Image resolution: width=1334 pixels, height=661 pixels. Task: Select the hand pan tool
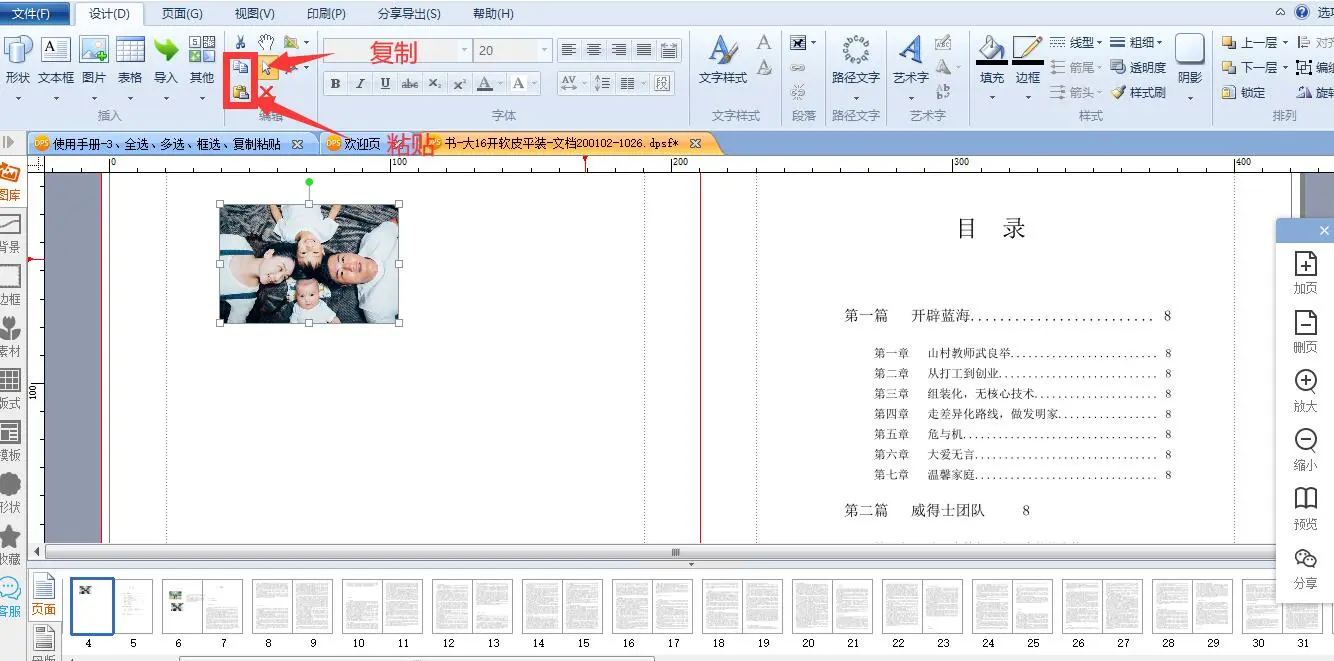pos(266,42)
